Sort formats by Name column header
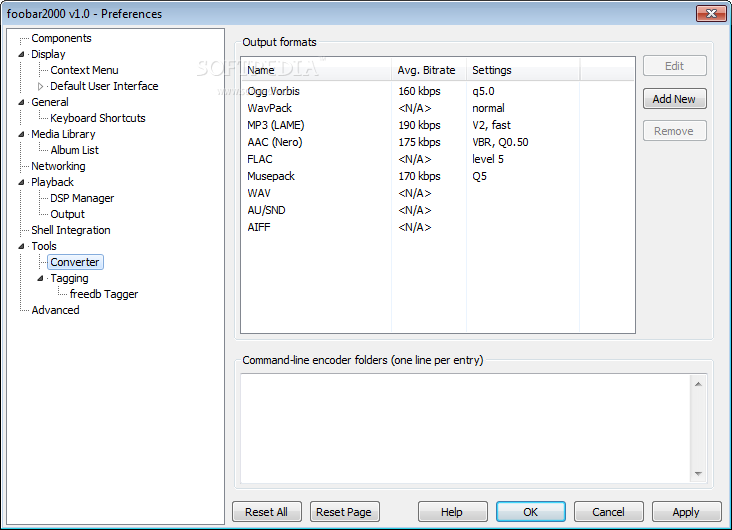This screenshot has height=530, width=732. pyautogui.click(x=317, y=70)
